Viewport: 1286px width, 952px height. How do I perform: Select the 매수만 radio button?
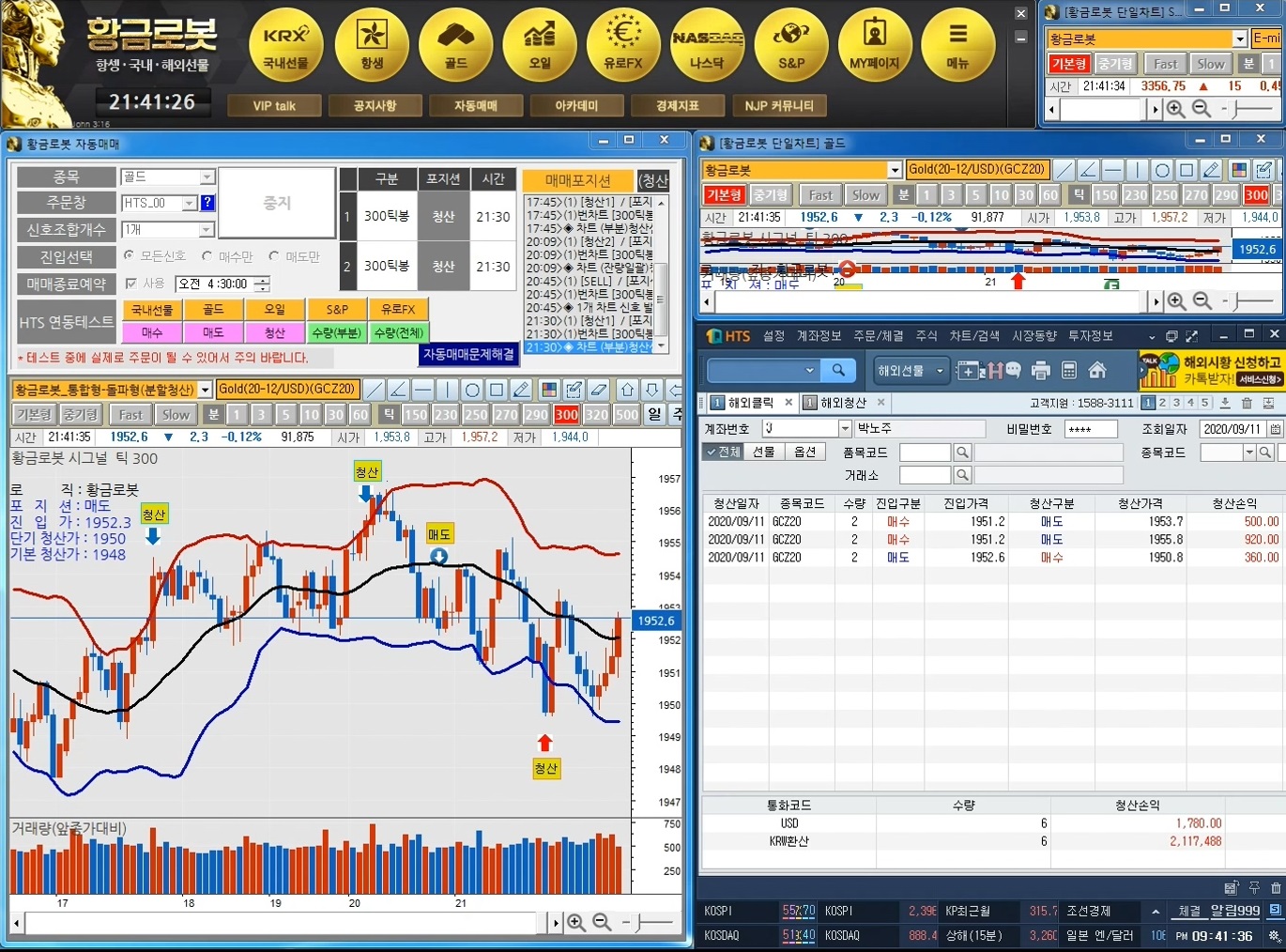click(x=207, y=255)
